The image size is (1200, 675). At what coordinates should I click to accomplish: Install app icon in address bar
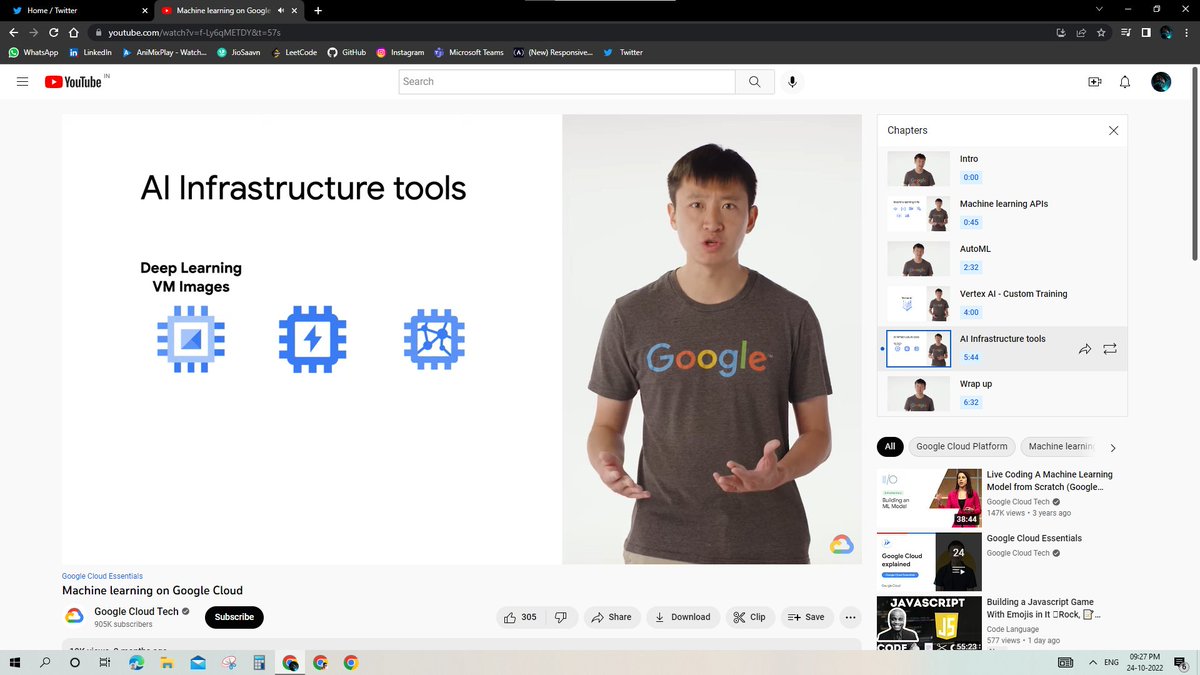(x=1061, y=32)
